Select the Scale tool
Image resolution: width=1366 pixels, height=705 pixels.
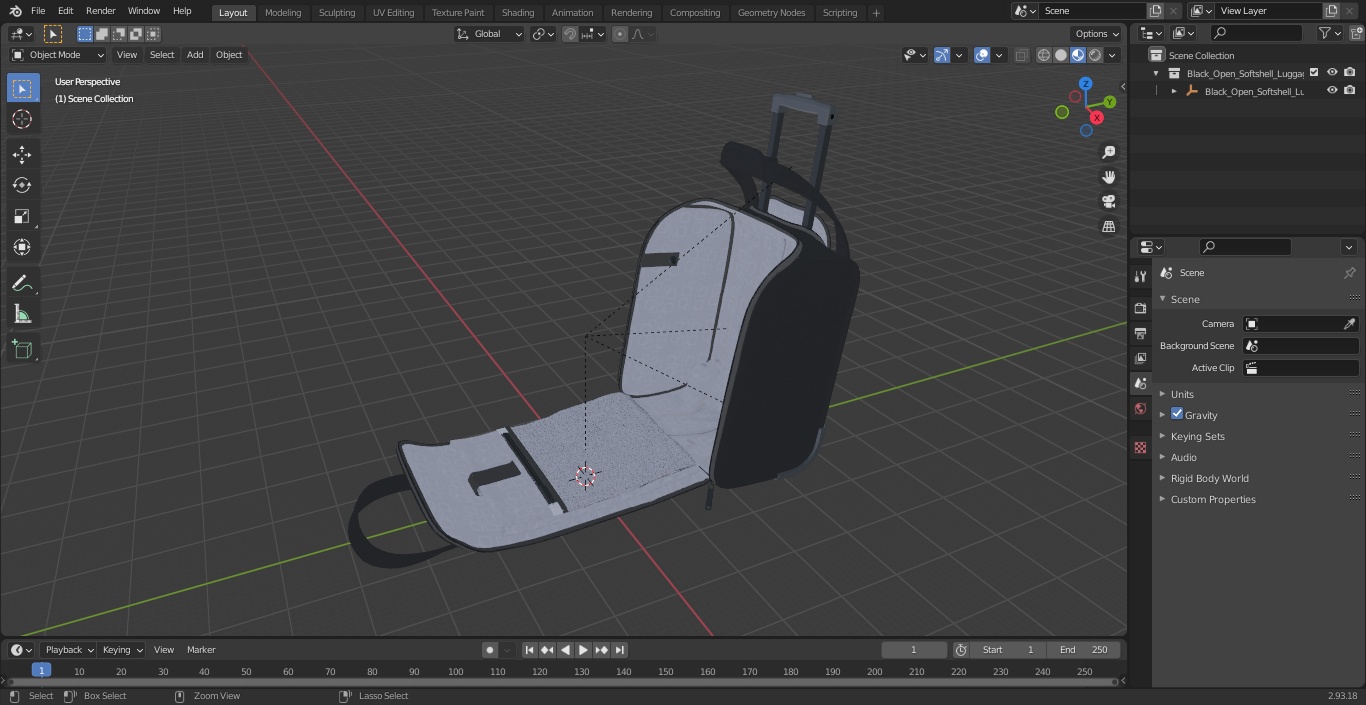[22, 216]
